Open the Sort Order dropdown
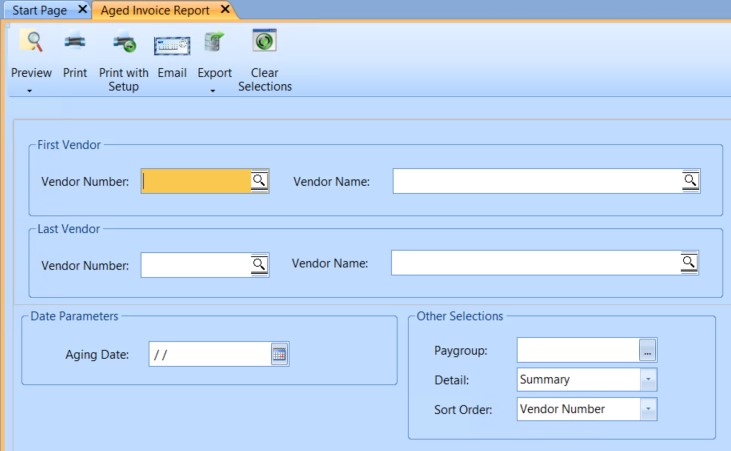This screenshot has height=451, width=731. [648, 409]
